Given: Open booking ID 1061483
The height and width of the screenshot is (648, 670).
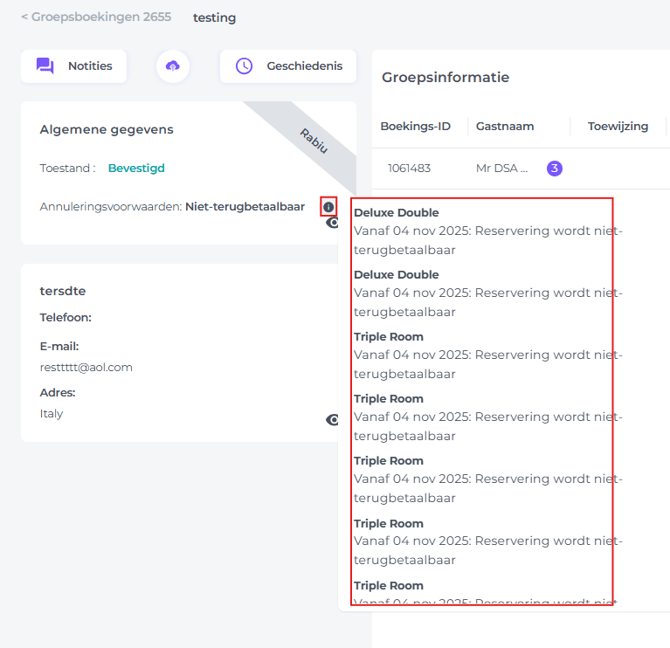Looking at the screenshot, I should [409, 168].
